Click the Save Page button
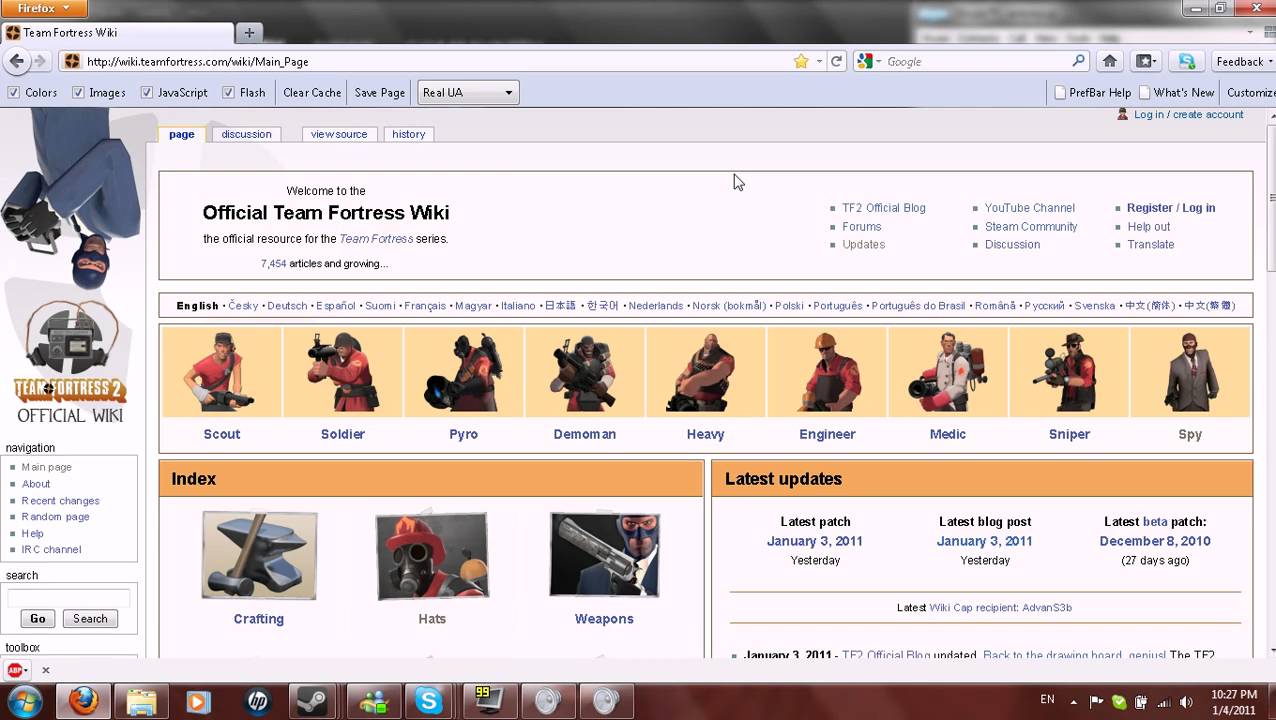This screenshot has width=1276, height=720. tap(380, 92)
